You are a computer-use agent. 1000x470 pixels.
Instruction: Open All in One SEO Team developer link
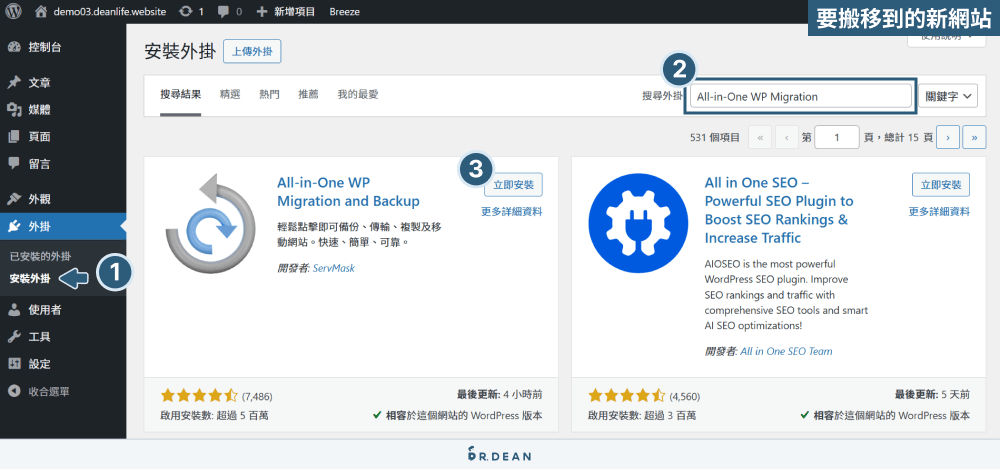point(786,351)
